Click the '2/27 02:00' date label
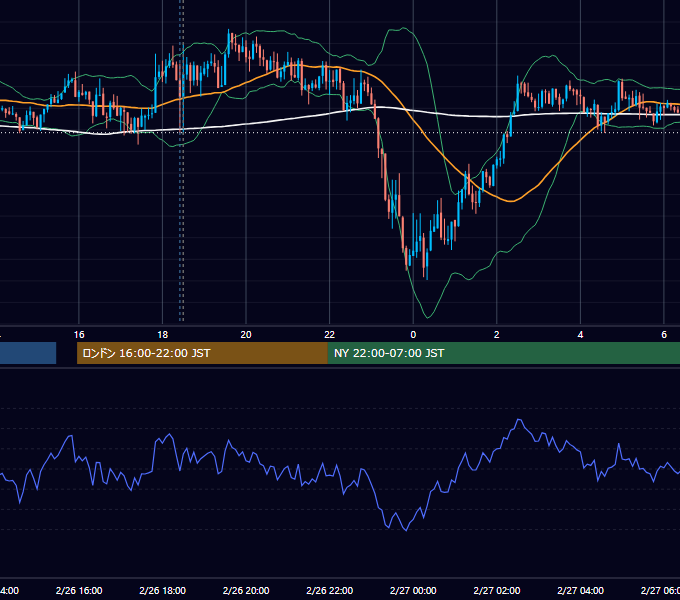This screenshot has width=680, height=600. [x=497, y=590]
